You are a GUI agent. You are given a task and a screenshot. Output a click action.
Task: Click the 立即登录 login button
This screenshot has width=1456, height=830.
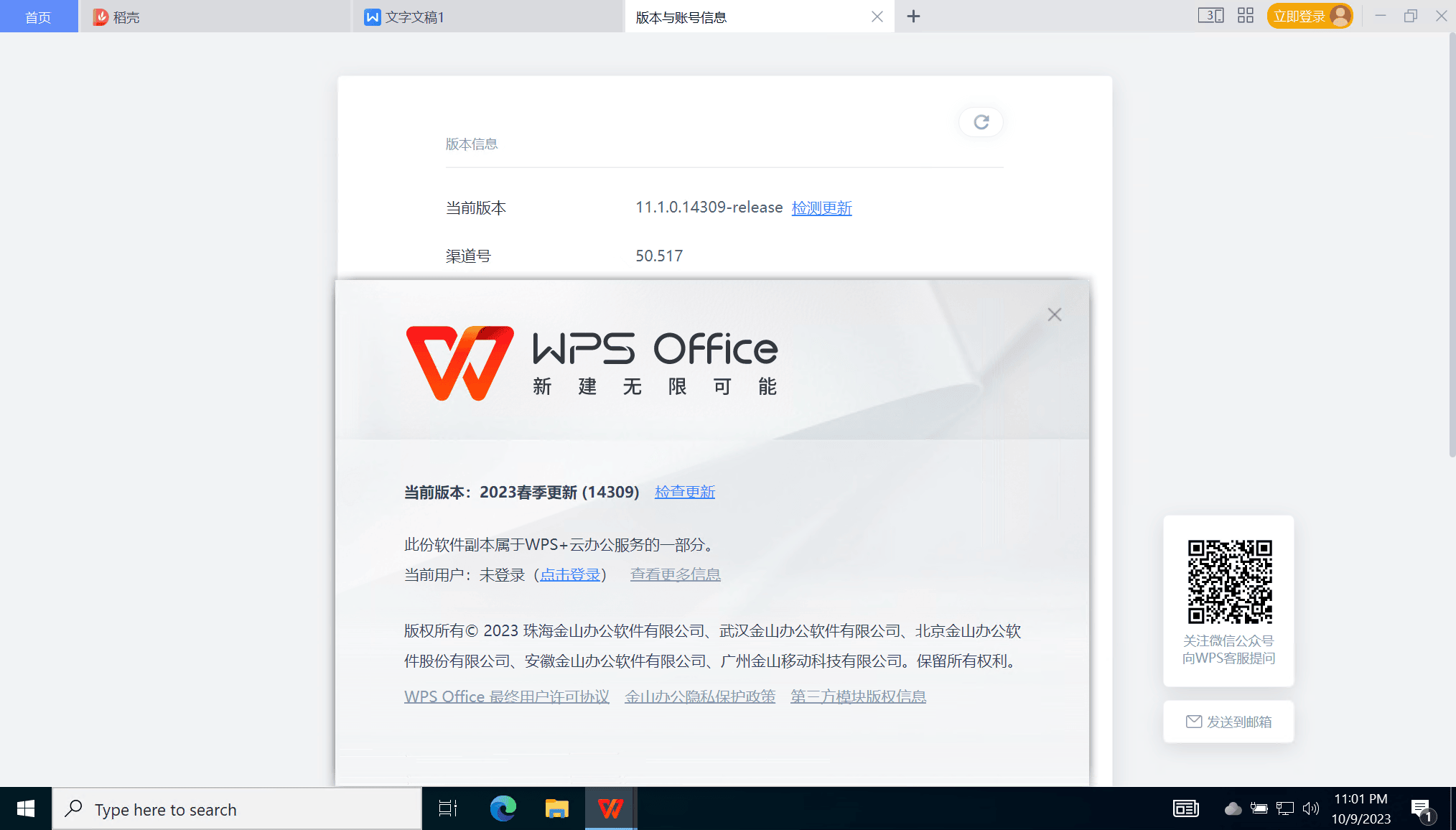(1299, 17)
